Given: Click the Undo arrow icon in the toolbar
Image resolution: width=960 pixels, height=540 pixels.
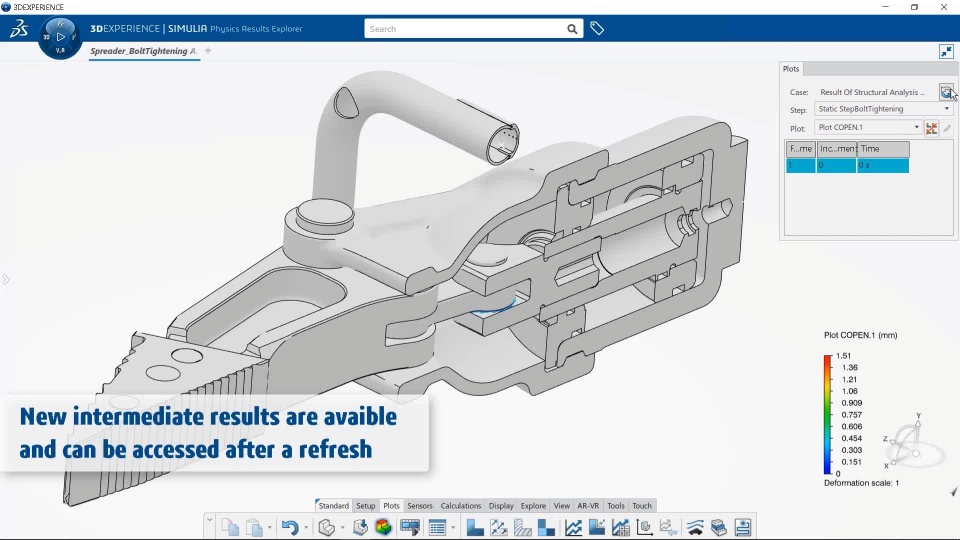Looking at the screenshot, I should click(x=290, y=527).
